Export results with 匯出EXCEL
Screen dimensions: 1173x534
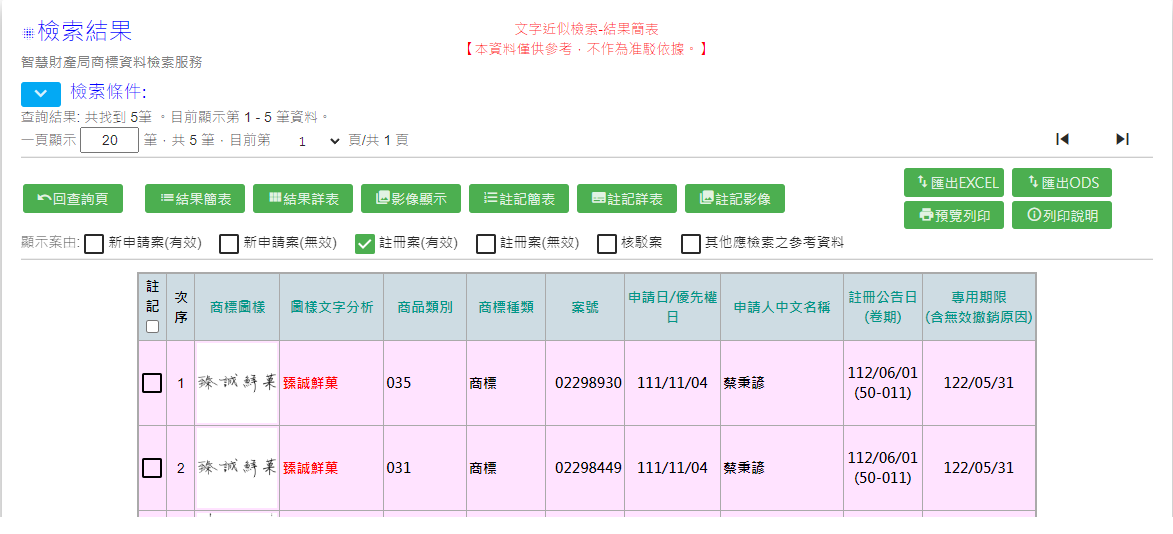click(x=954, y=182)
